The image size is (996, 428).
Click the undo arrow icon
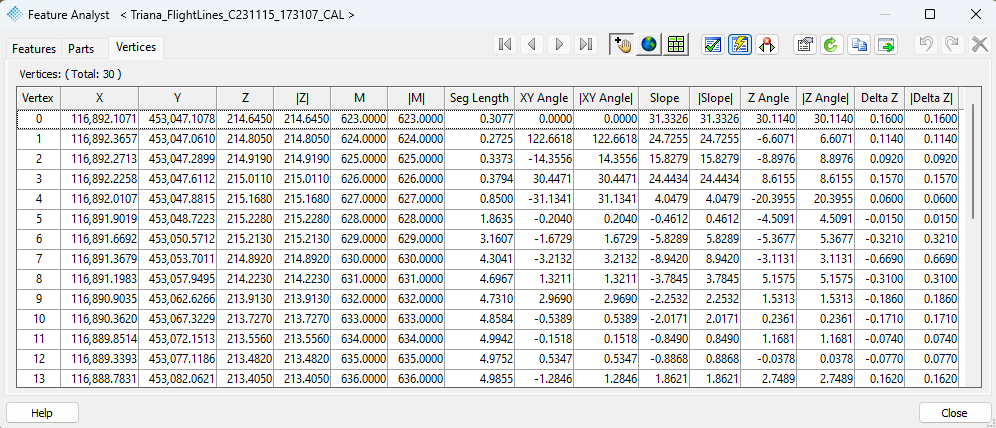pyautogui.click(x=926, y=44)
